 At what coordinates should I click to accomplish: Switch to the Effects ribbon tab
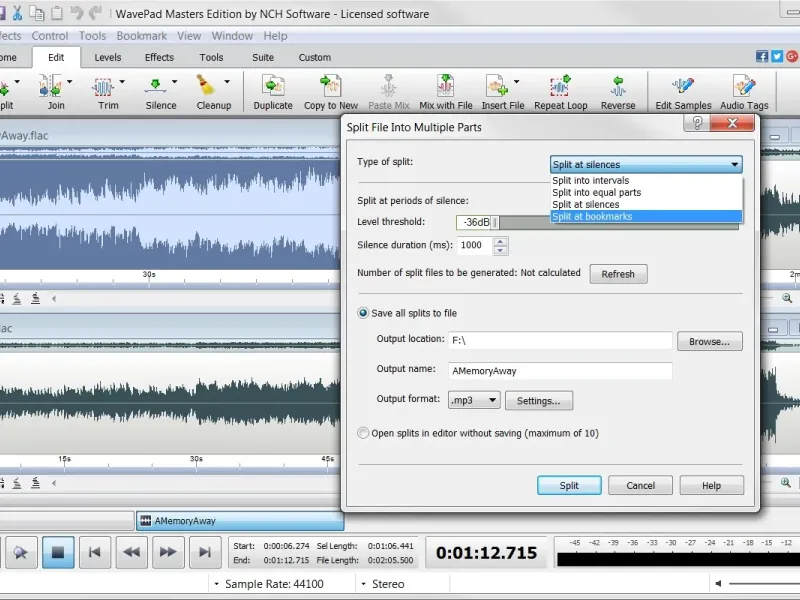pos(159,57)
